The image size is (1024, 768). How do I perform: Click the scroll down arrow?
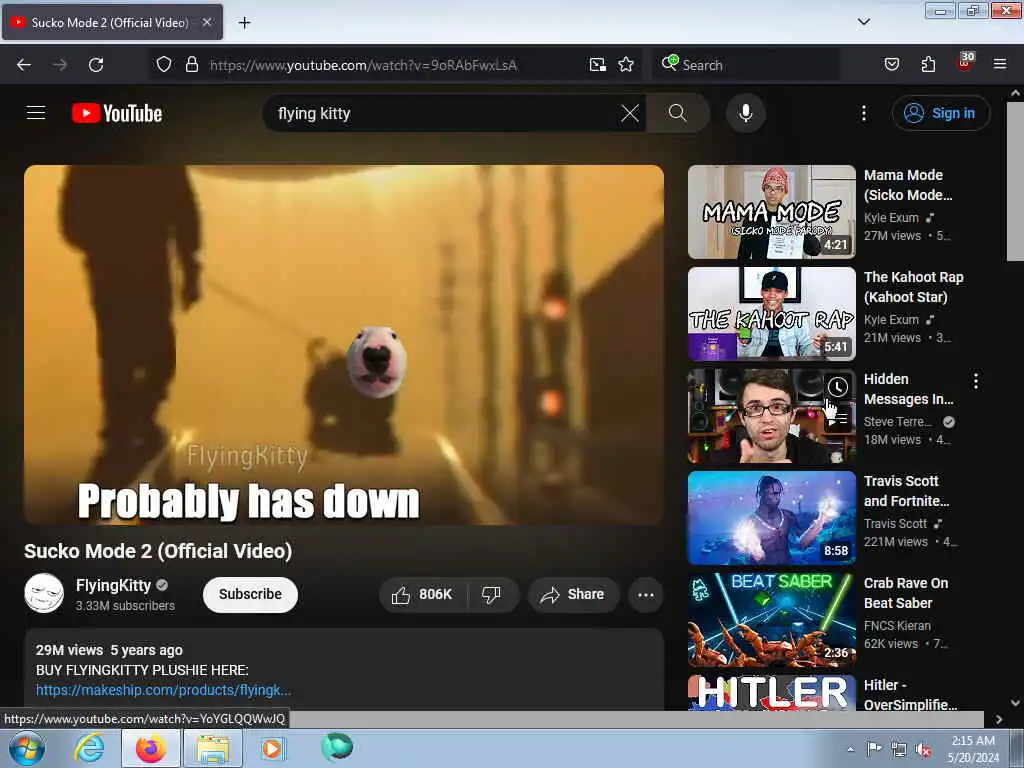click(x=1015, y=703)
